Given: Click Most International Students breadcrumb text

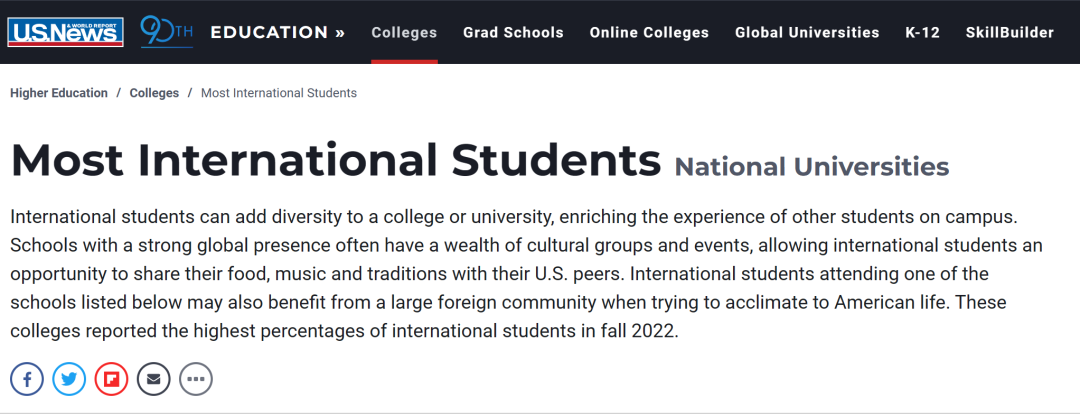Looking at the screenshot, I should tap(279, 93).
